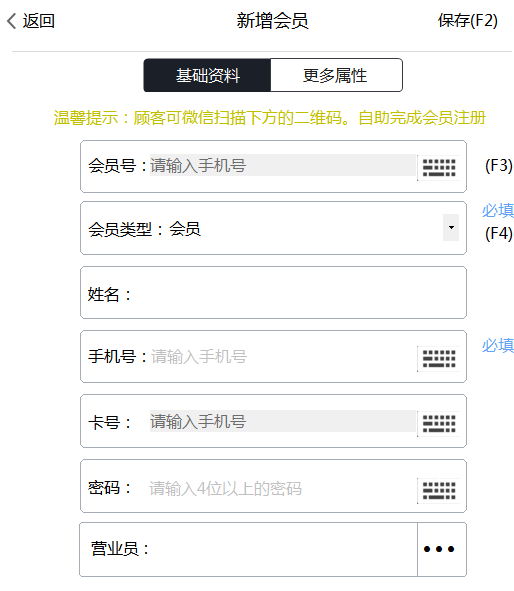Click the back arrow chevron icon
This screenshot has height=591, width=514.
tap(12, 21)
